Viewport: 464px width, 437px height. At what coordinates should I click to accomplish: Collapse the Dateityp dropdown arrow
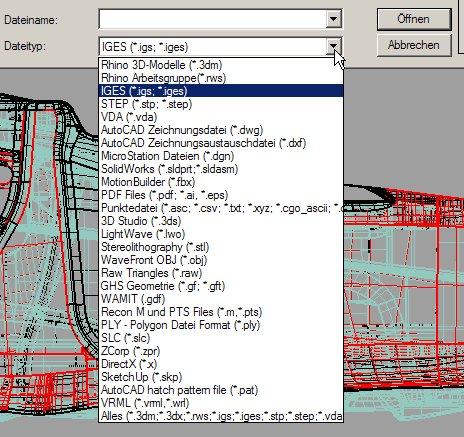pos(333,46)
